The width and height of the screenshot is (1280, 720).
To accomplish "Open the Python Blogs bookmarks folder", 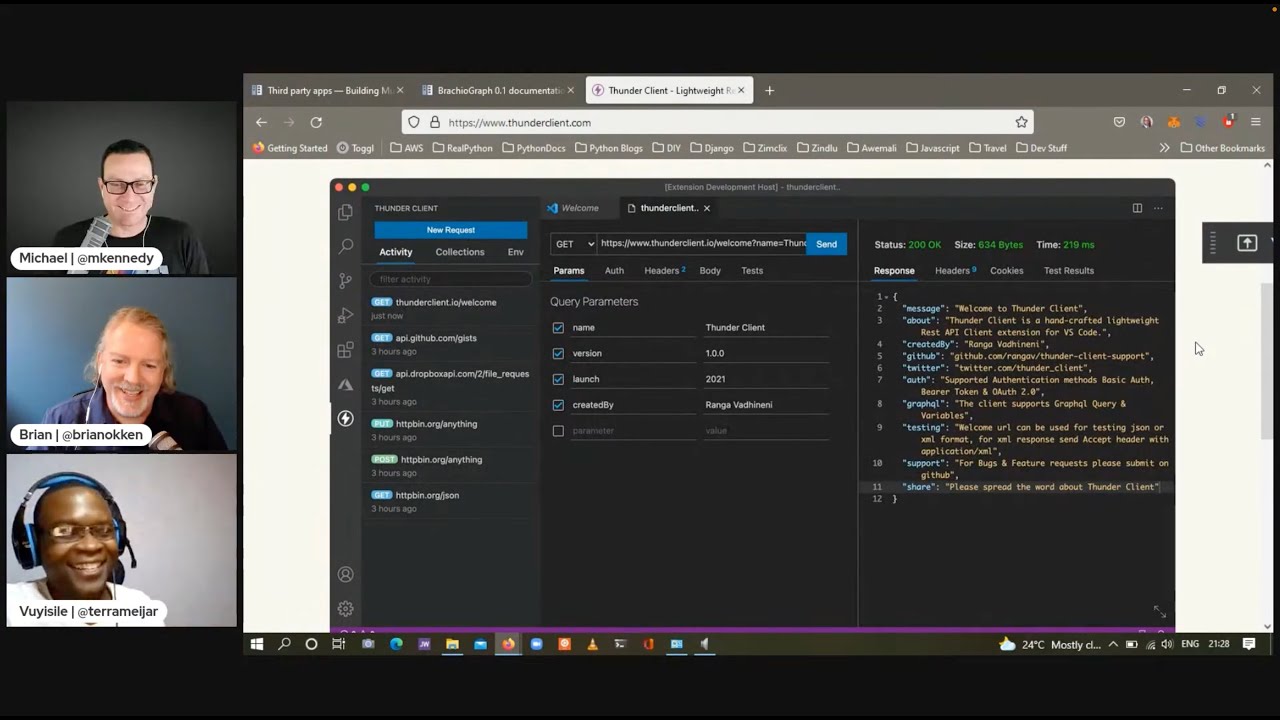I will click(x=608, y=148).
